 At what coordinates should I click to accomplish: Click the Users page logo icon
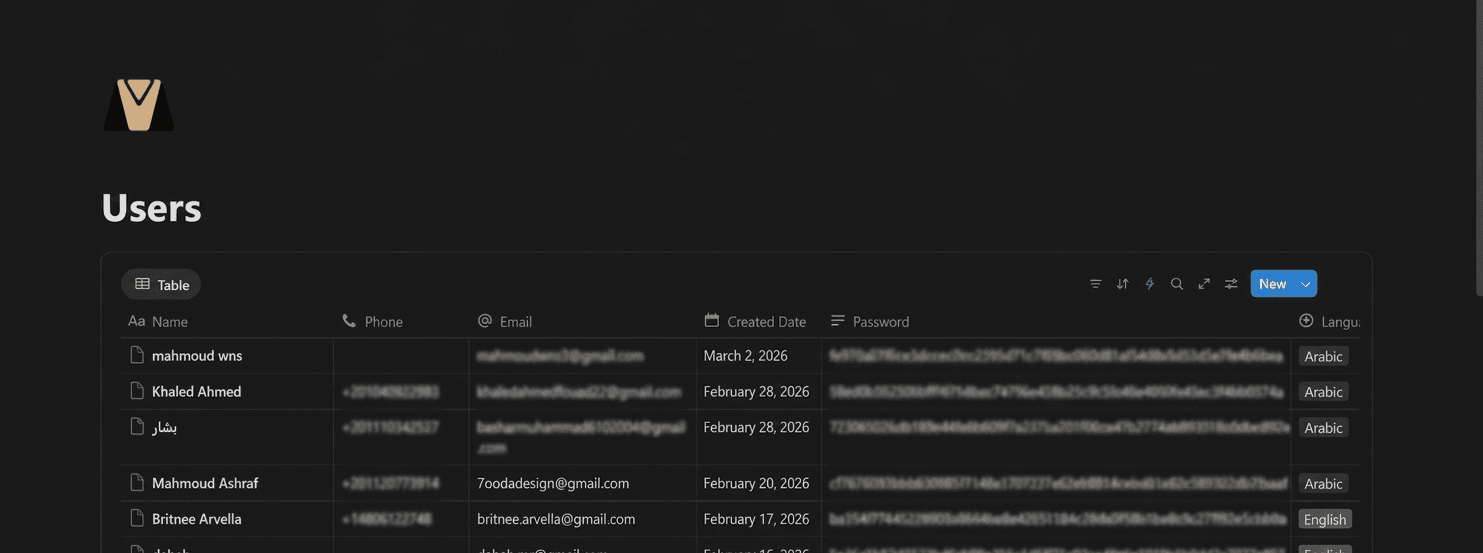tap(139, 105)
